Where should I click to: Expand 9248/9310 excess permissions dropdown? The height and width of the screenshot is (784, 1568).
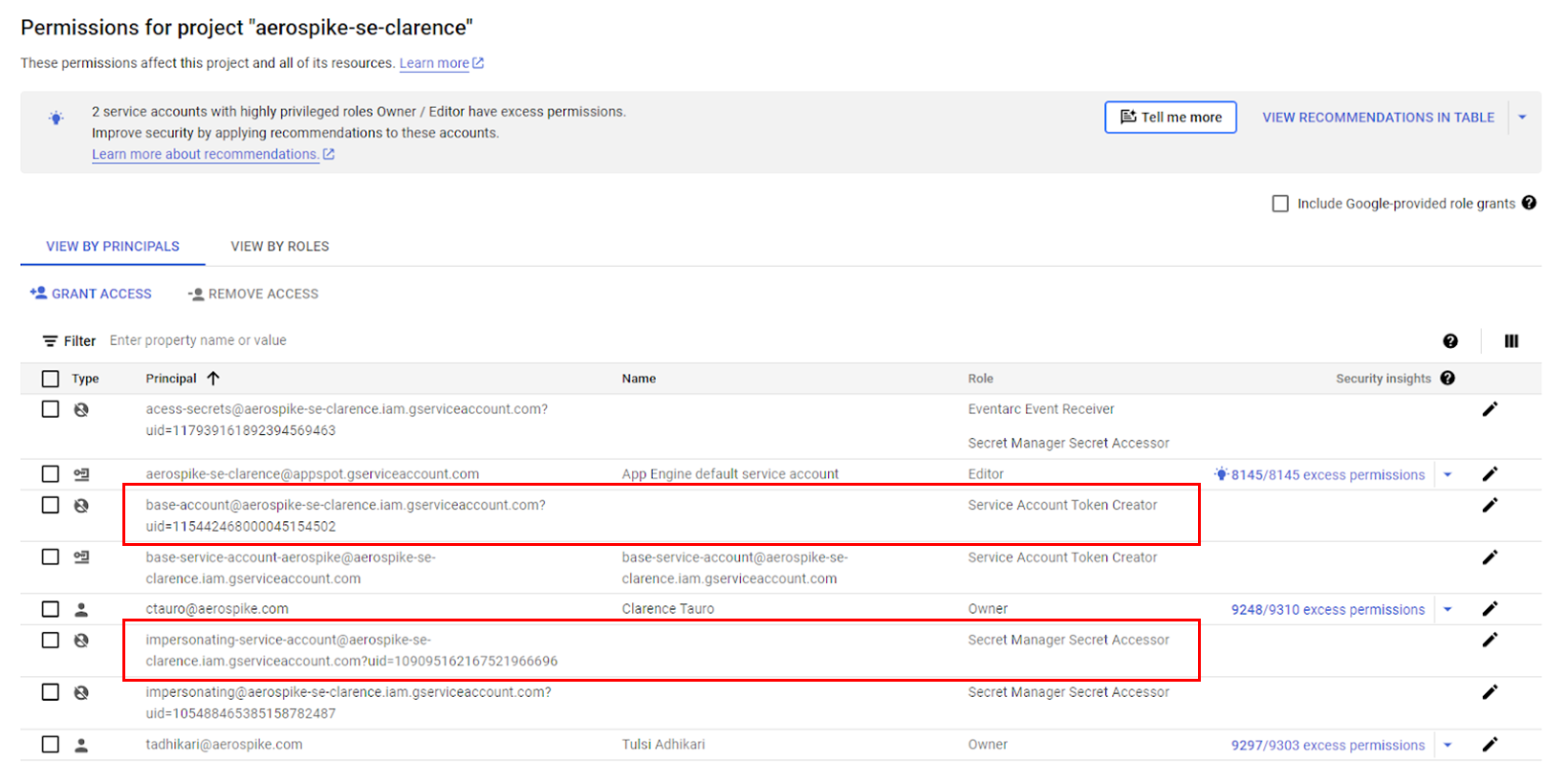pyautogui.click(x=1448, y=610)
